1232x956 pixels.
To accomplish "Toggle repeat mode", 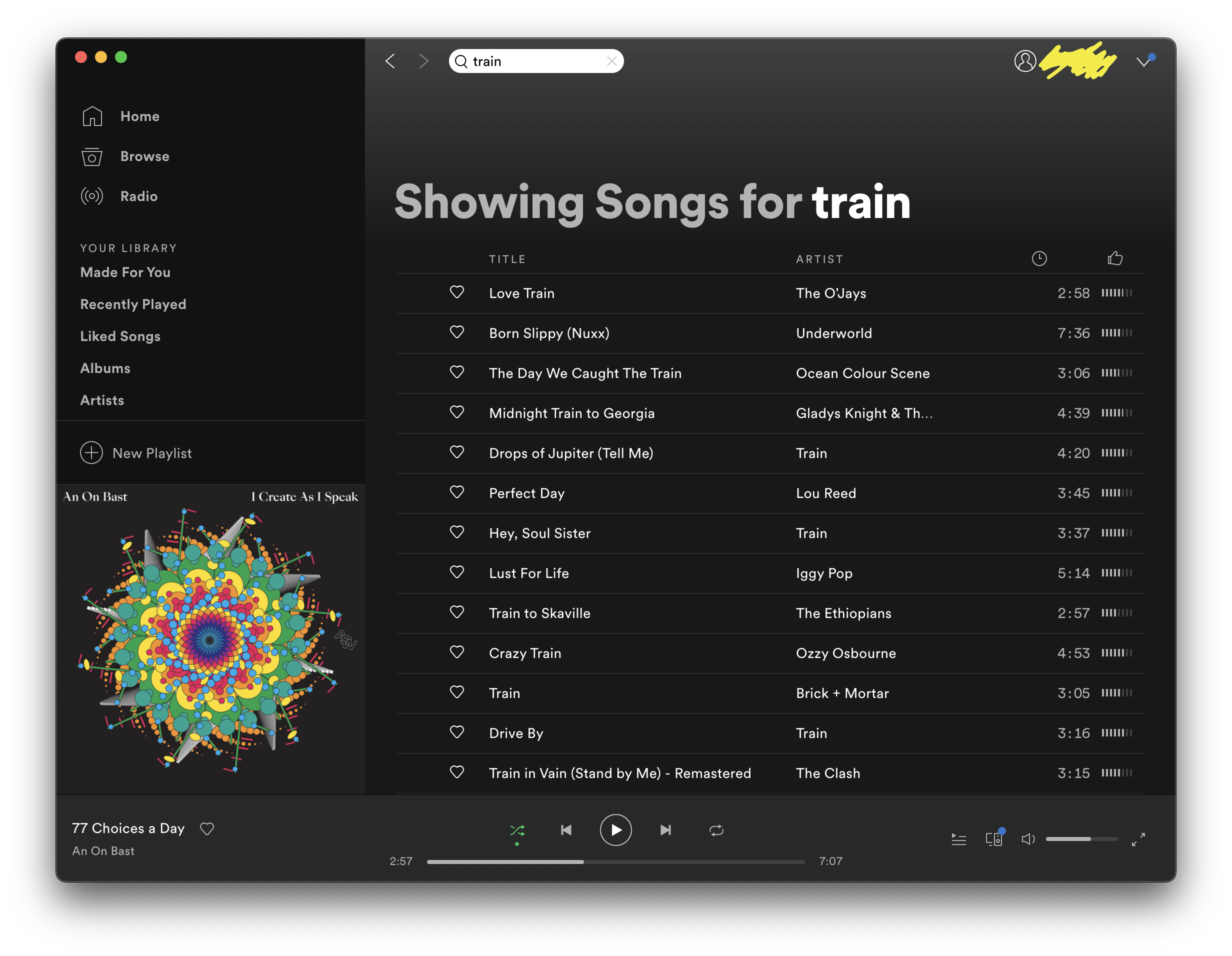I will click(x=716, y=829).
